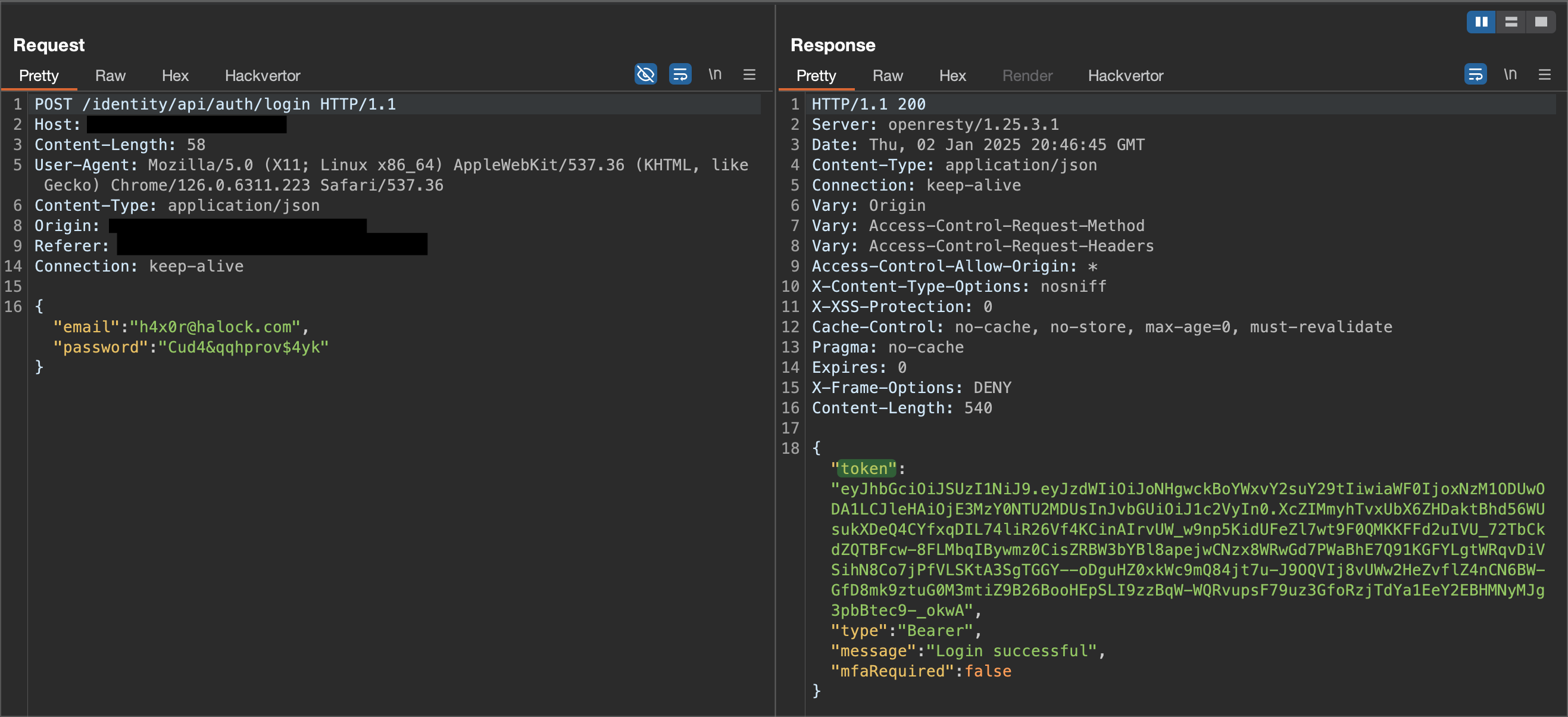The image size is (1568, 717).
Task: Click the Response panel heading
Action: (x=832, y=45)
